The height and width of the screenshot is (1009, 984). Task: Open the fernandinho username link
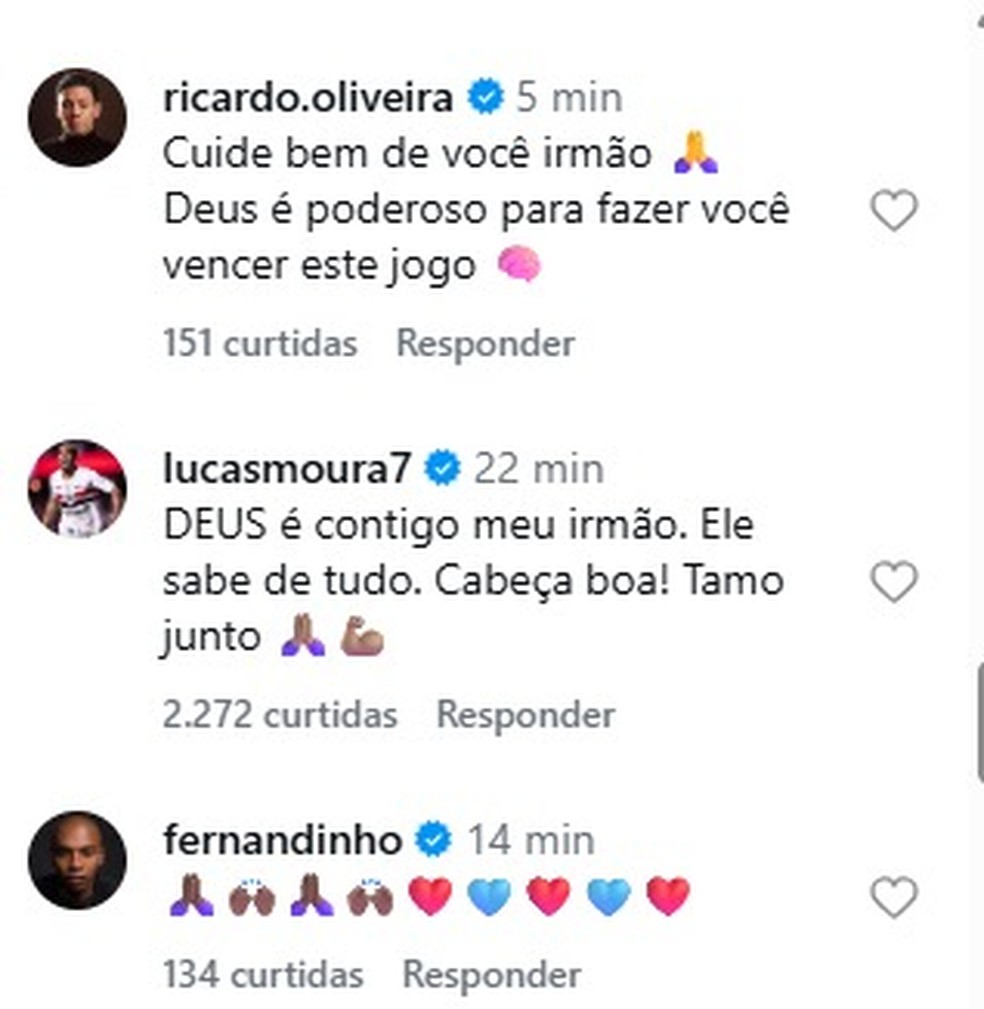tap(282, 839)
